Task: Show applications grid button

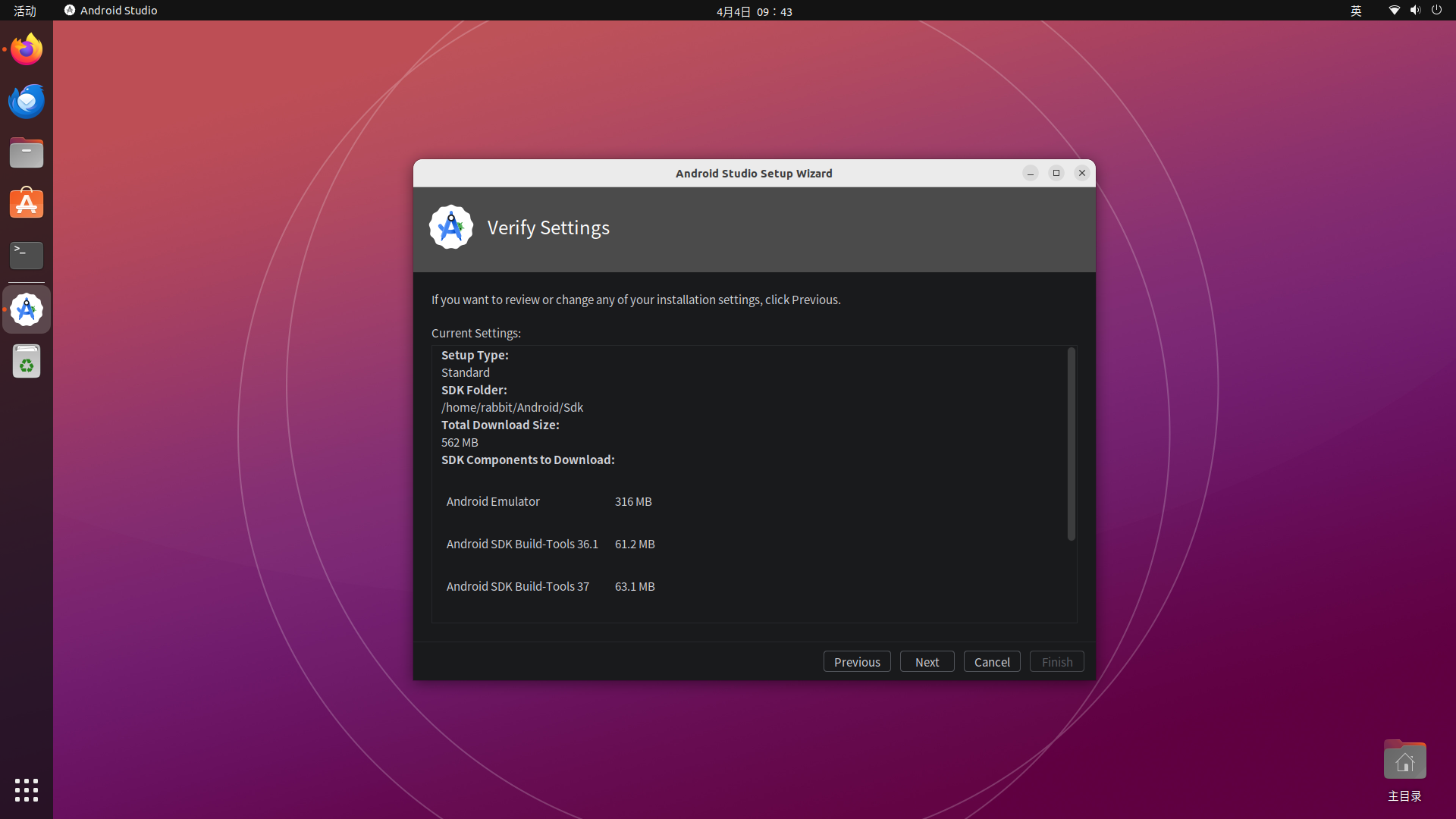Action: [27, 789]
